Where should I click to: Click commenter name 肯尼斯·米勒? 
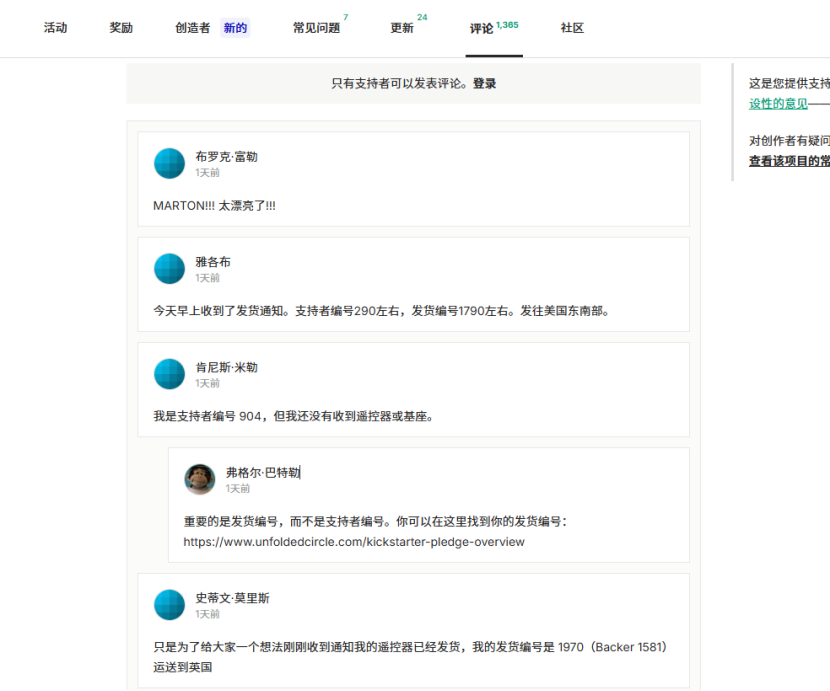click(x=227, y=367)
